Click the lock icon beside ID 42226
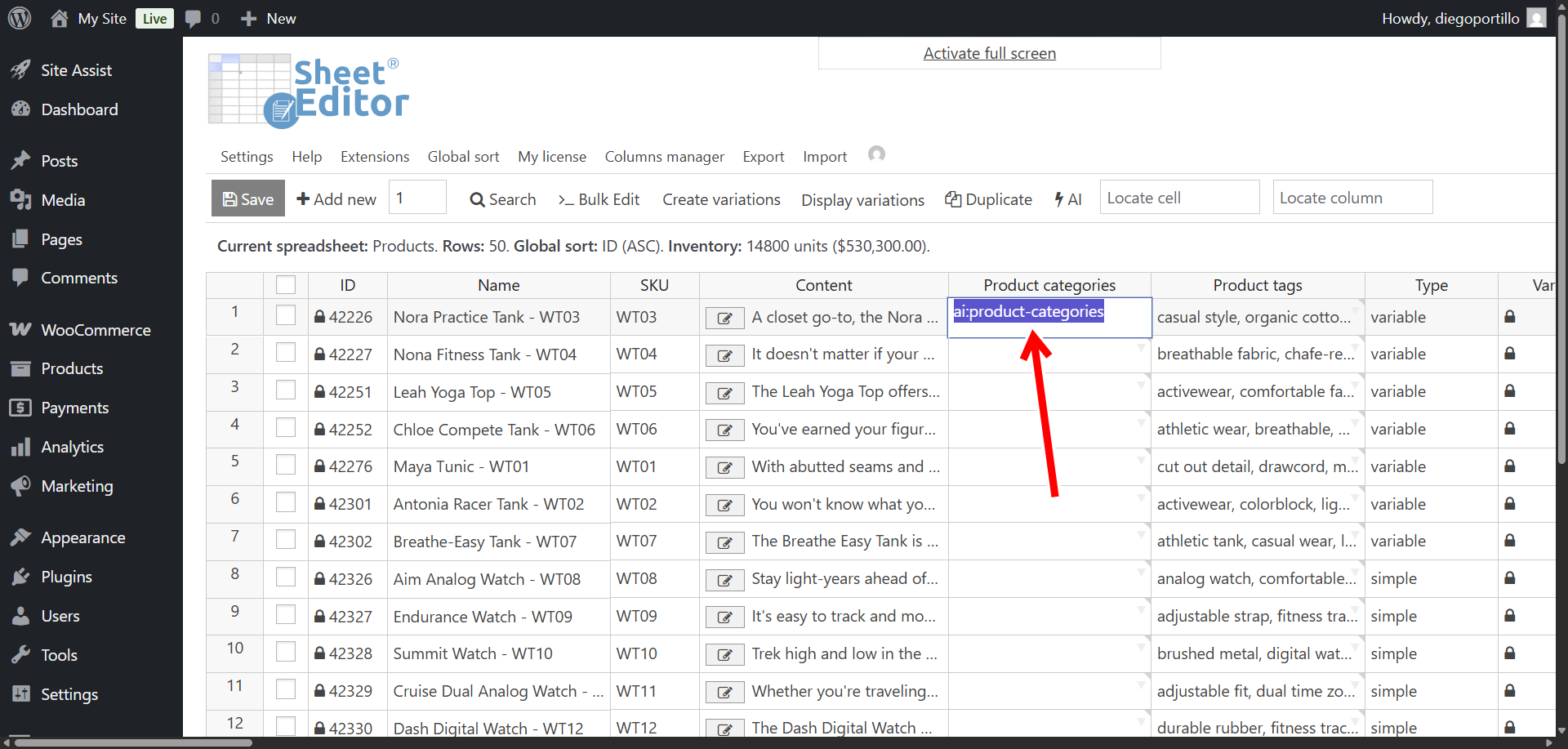The height and width of the screenshot is (749, 1568). pyautogui.click(x=320, y=317)
